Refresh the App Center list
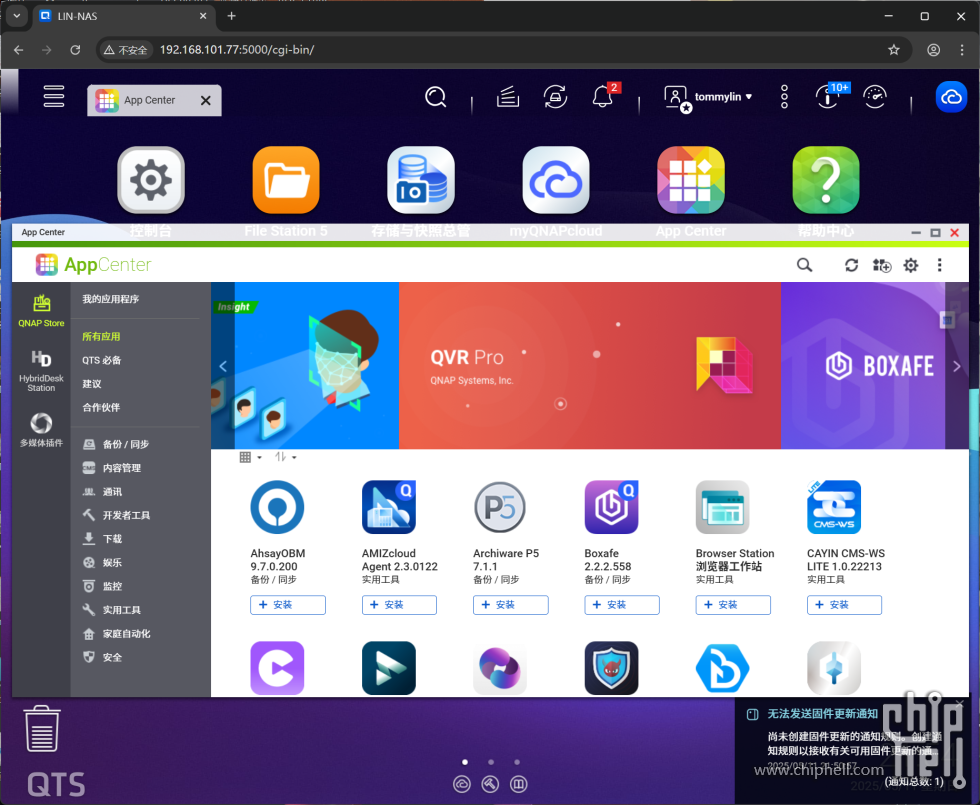 851,265
